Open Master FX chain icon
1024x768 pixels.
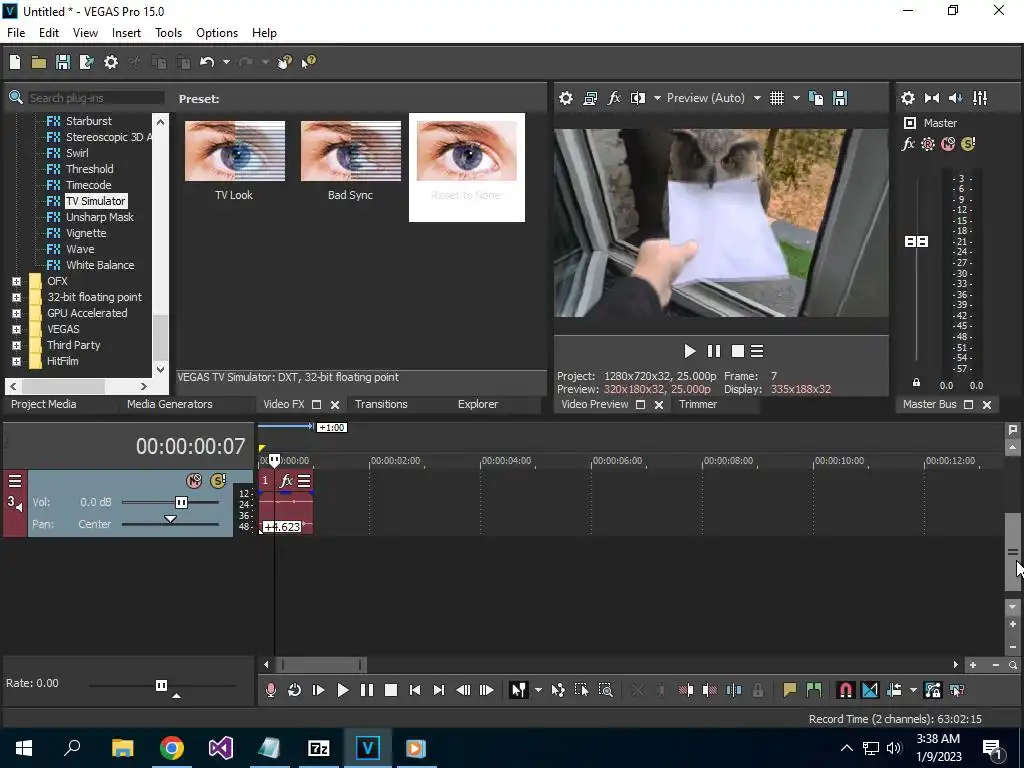[x=908, y=144]
